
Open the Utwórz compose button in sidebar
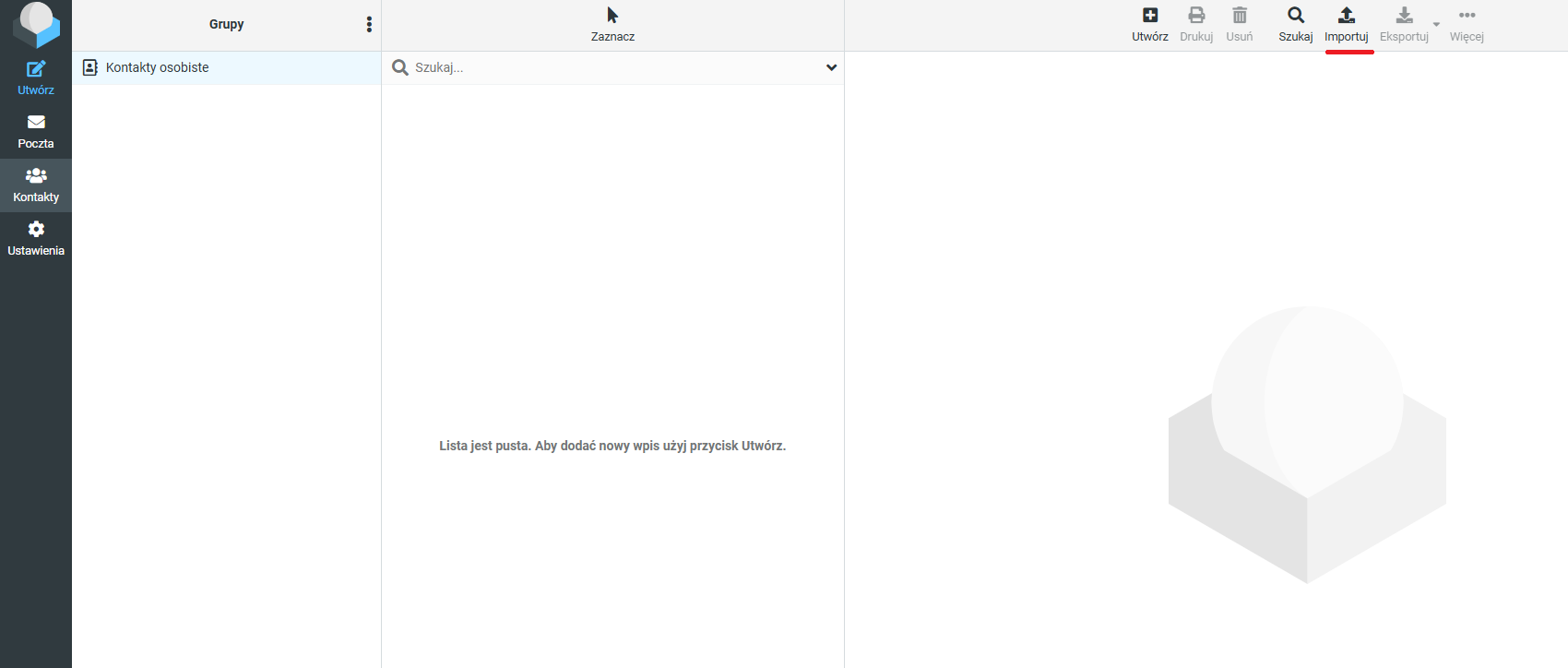[36, 78]
